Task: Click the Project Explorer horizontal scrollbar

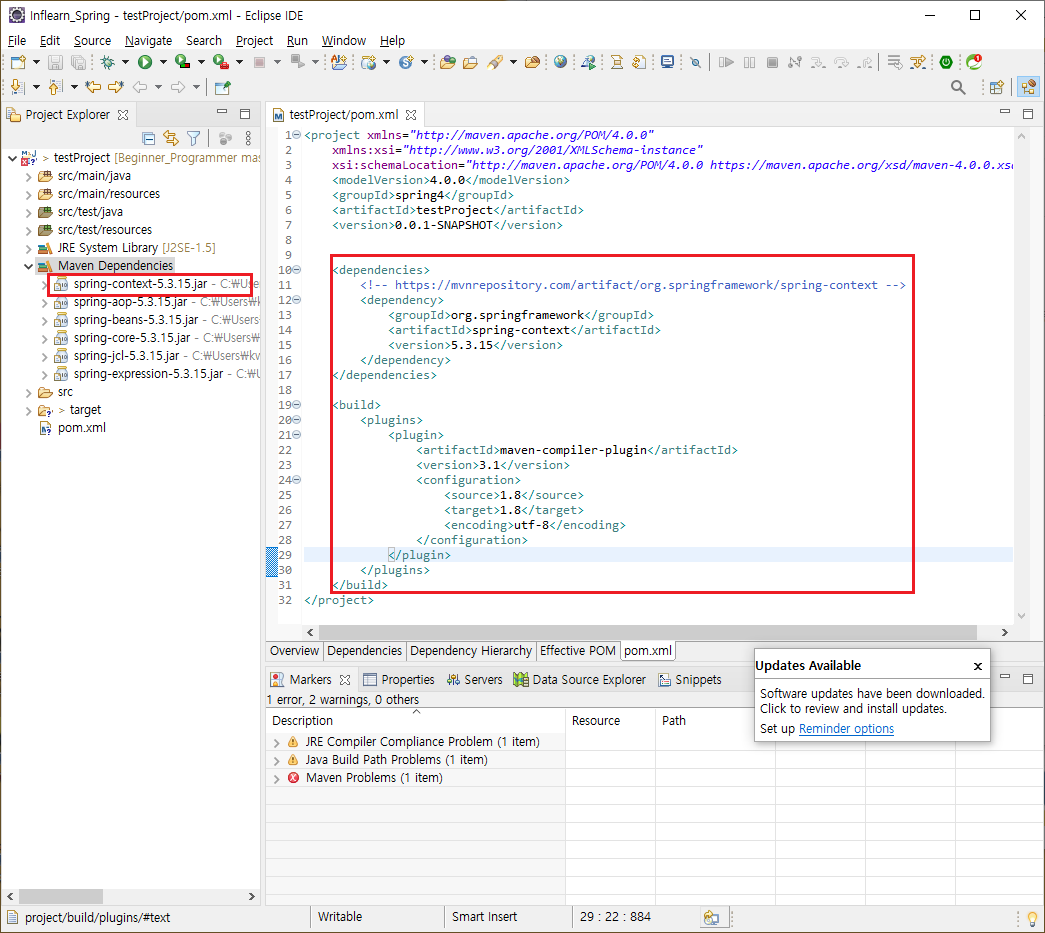Action: pyautogui.click(x=61, y=896)
